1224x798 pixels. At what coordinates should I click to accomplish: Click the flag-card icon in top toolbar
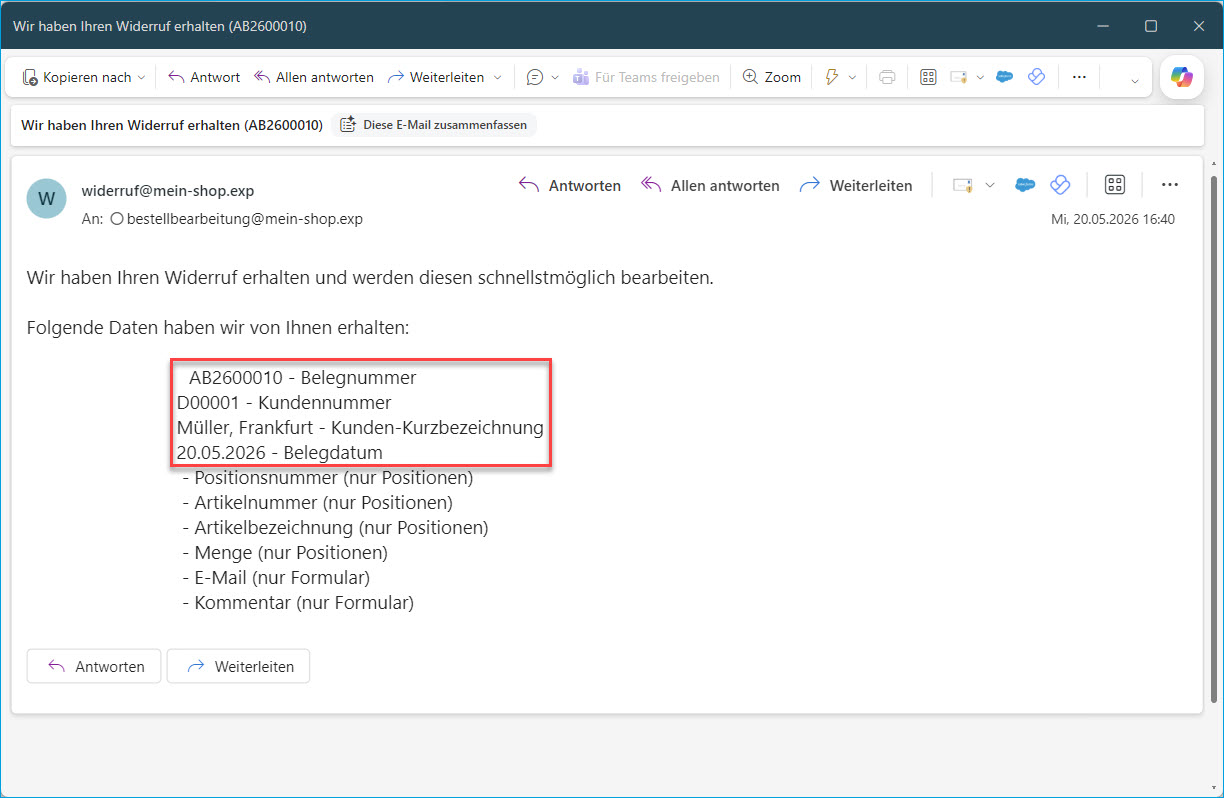[959, 77]
